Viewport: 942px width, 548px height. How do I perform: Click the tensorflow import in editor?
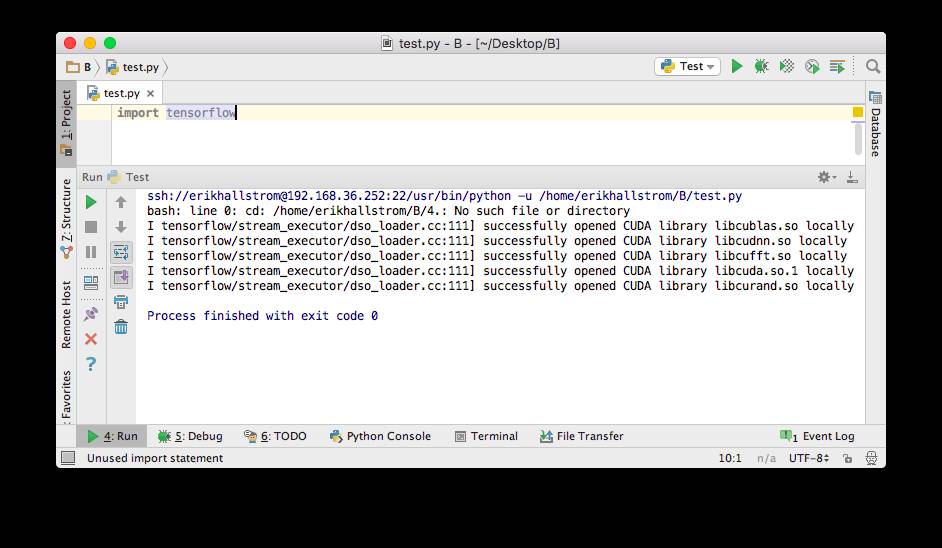(201, 112)
